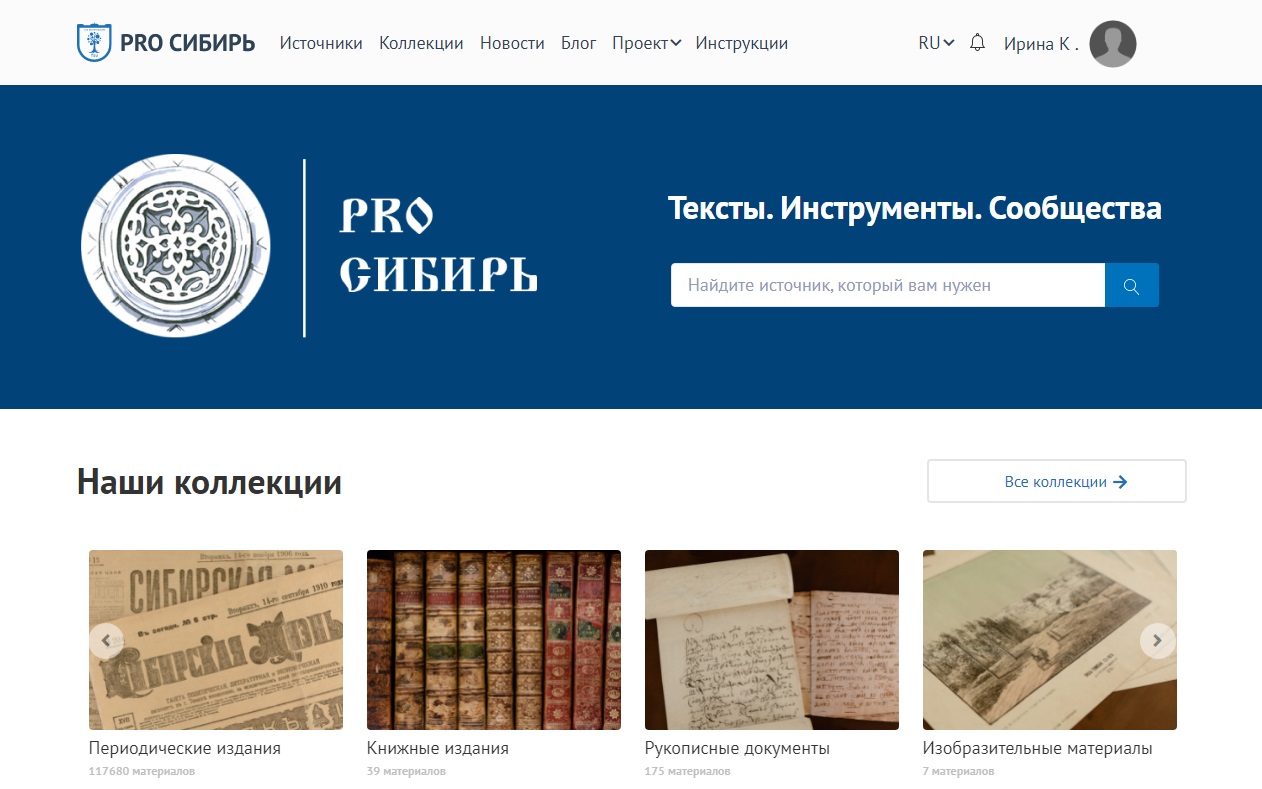This screenshot has width=1262, height=789.
Task: Open Рукописные документы collection title
Action: [x=737, y=748]
